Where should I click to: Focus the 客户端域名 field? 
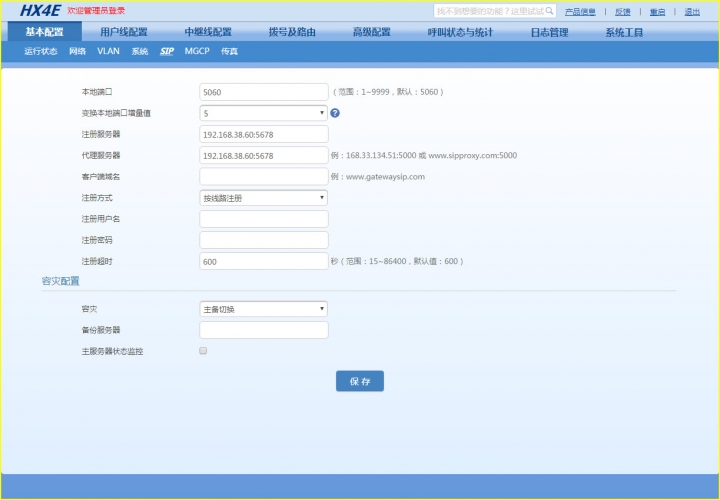(264, 176)
